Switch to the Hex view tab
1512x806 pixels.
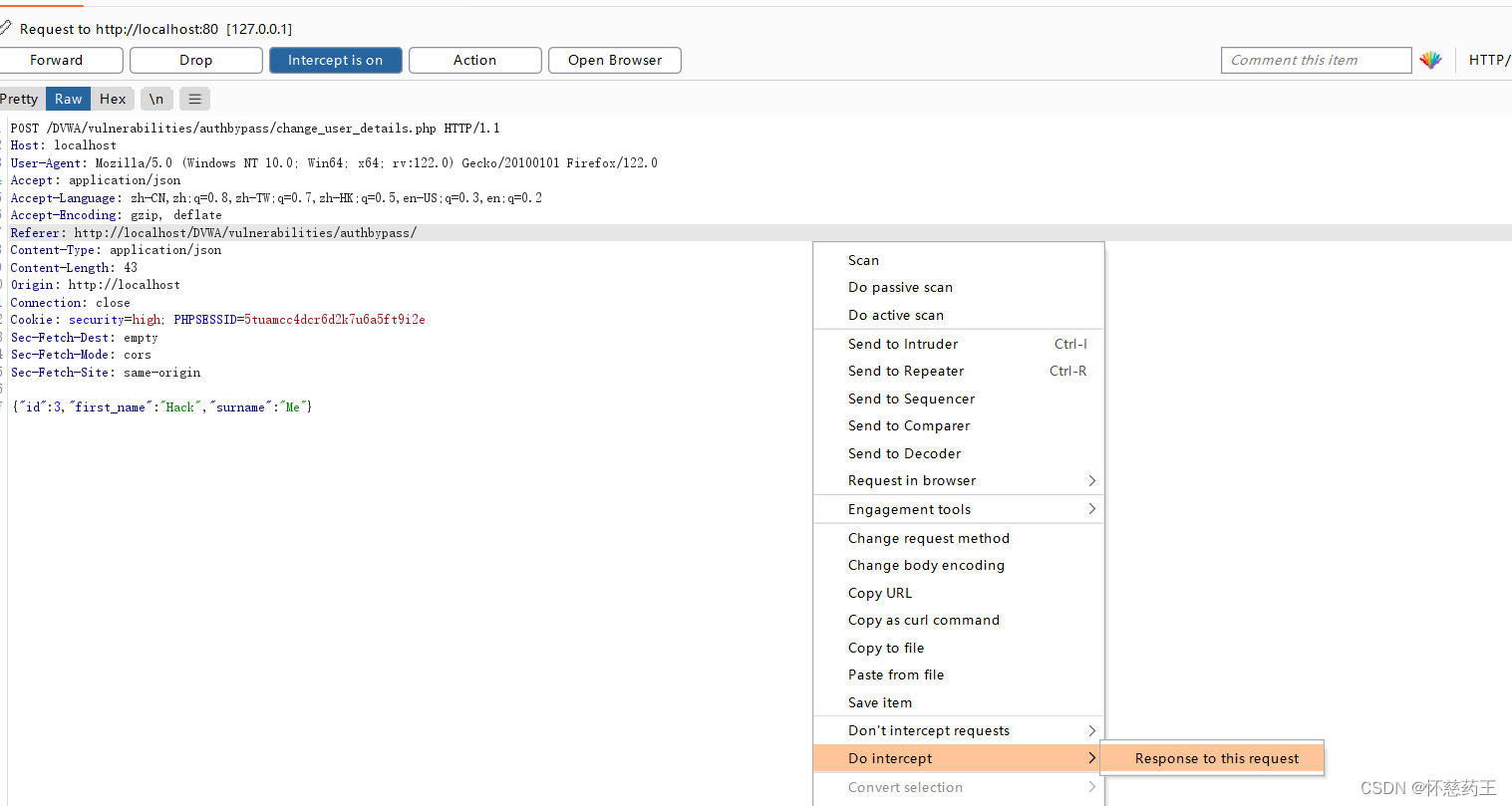pos(113,99)
